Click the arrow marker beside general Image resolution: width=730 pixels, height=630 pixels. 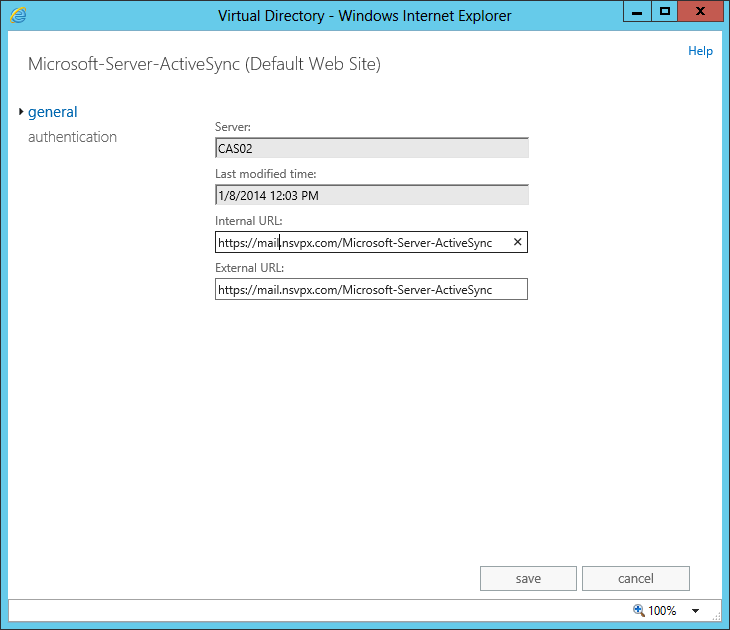pyautogui.click(x=21, y=112)
